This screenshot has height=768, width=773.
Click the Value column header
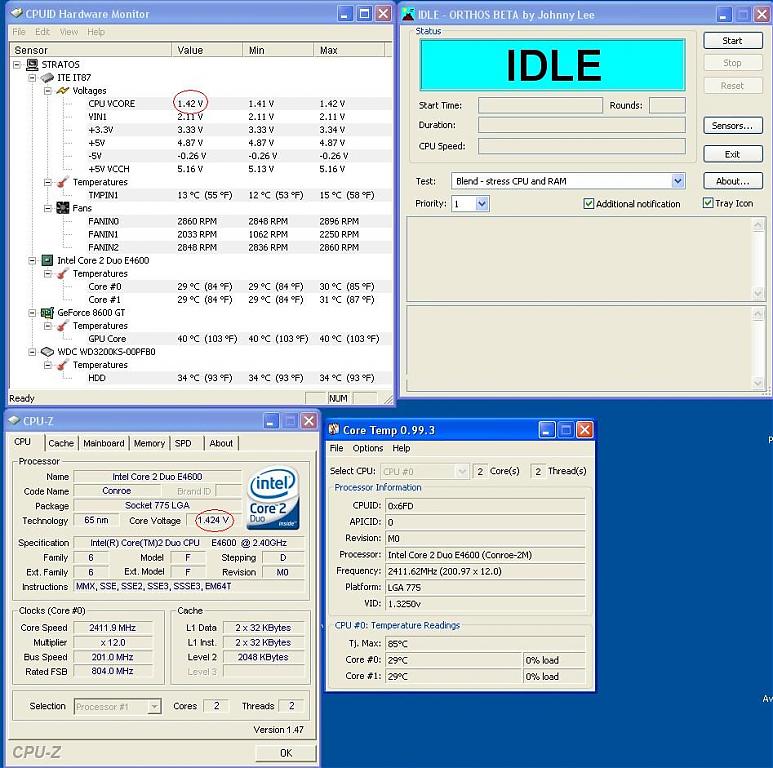pyautogui.click(x=207, y=50)
